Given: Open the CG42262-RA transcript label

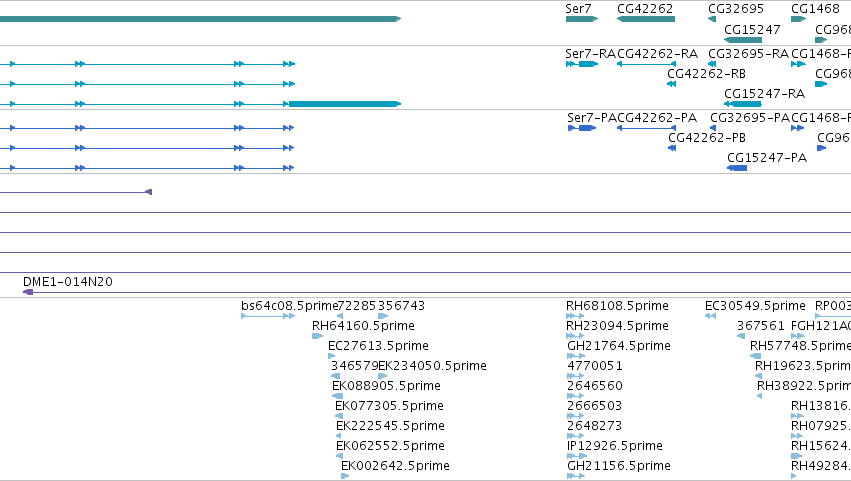Looking at the screenshot, I should coord(657,54).
